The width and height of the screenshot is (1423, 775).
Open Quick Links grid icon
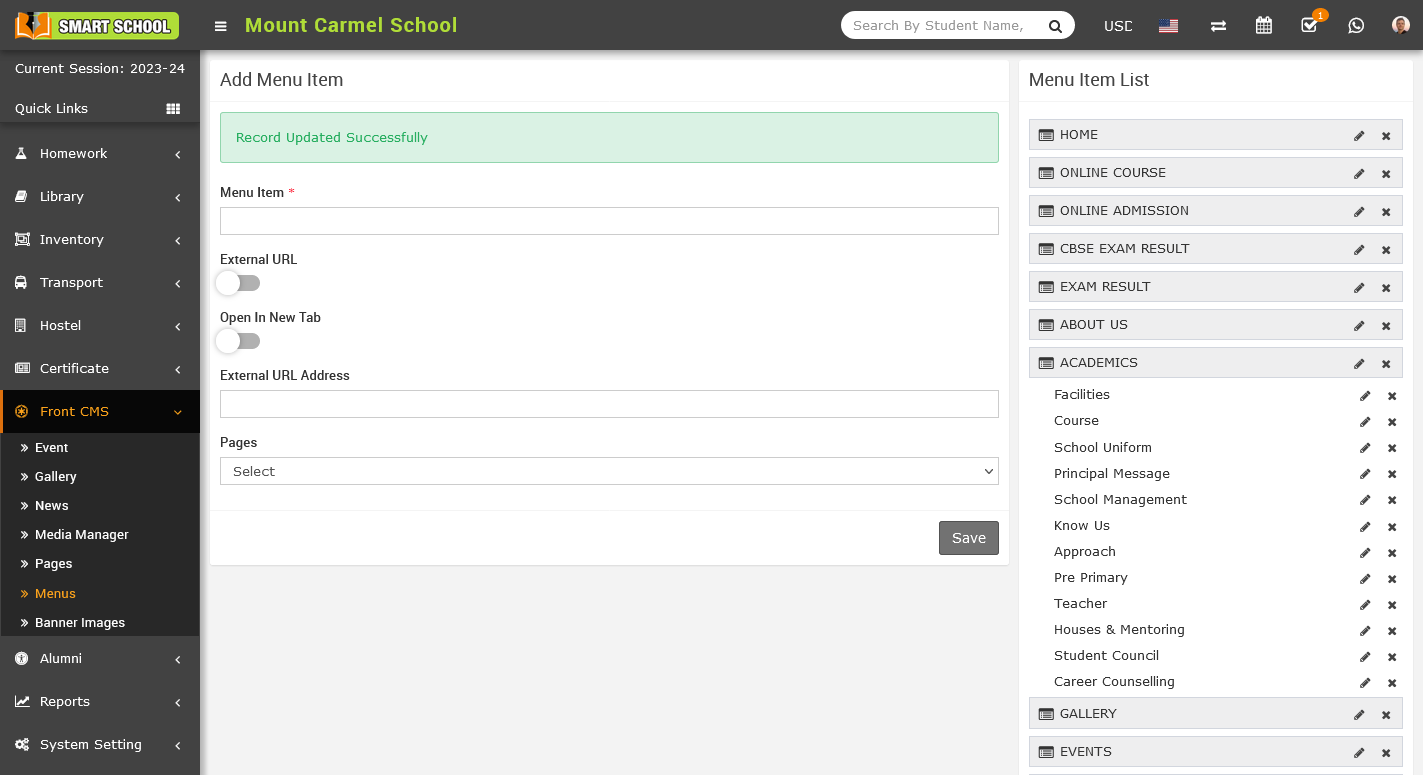coord(173,109)
